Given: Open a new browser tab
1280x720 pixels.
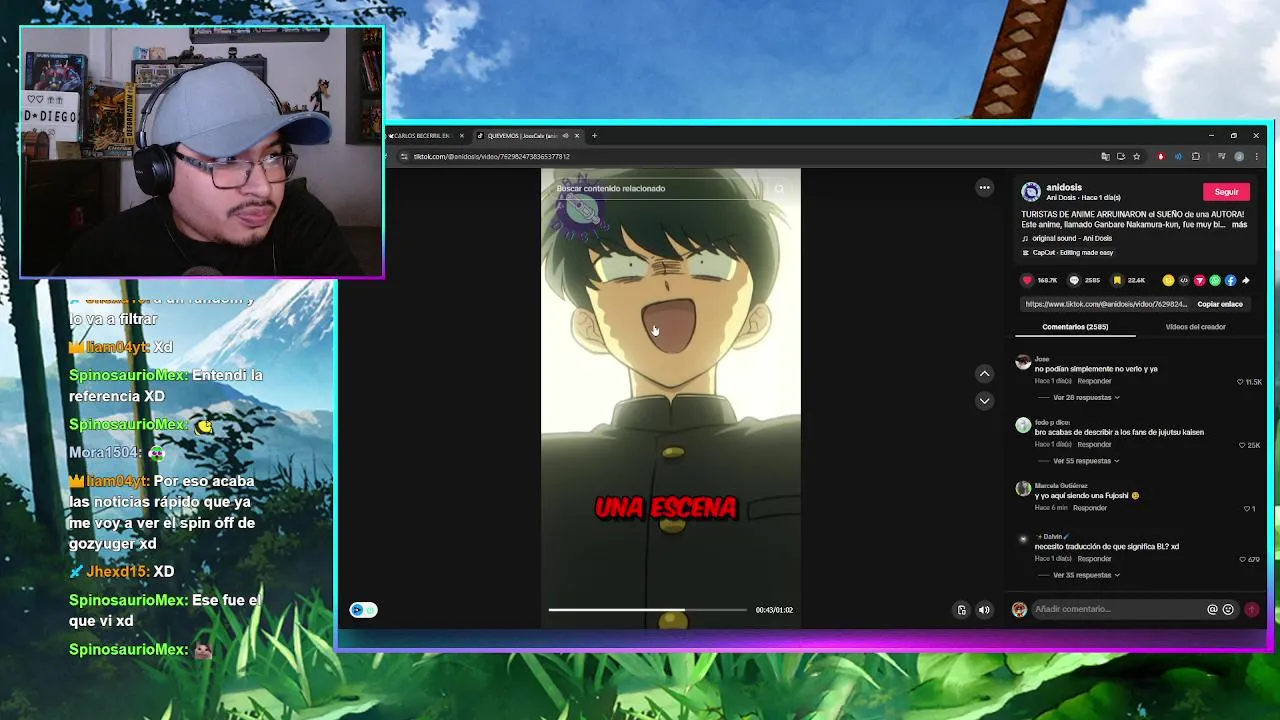Looking at the screenshot, I should 594,135.
